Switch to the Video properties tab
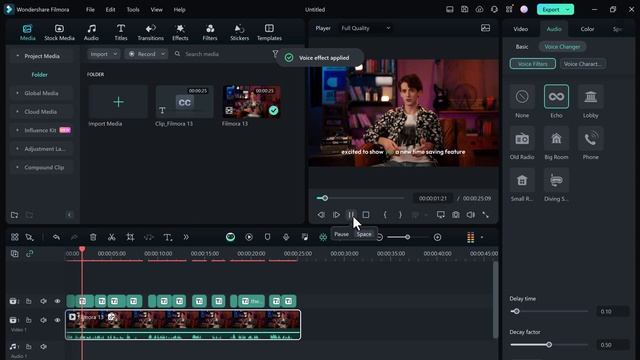This screenshot has width=640, height=360. tap(520, 29)
